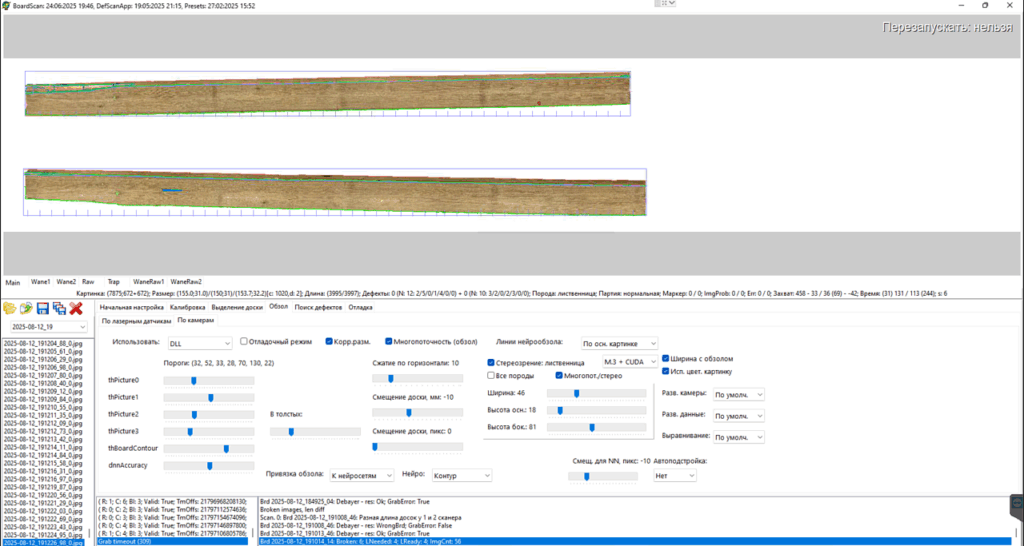Select file 2025-08-12_191204_88_0.jpg
The width and height of the screenshot is (1024, 546).
[43, 342]
